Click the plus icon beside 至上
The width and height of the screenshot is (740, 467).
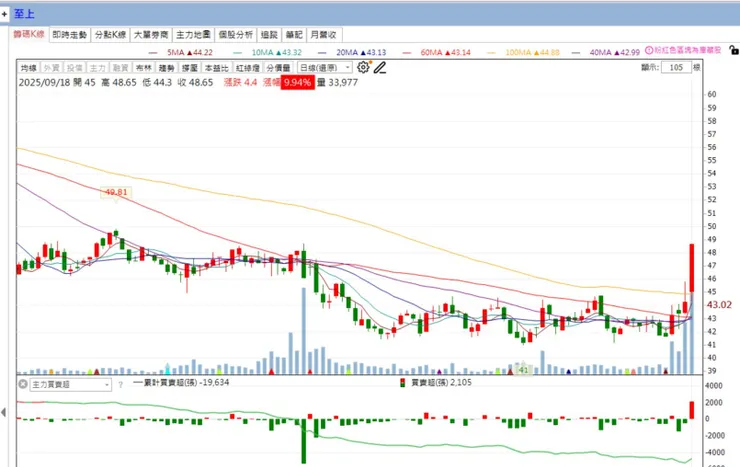pyautogui.click(x=4, y=14)
